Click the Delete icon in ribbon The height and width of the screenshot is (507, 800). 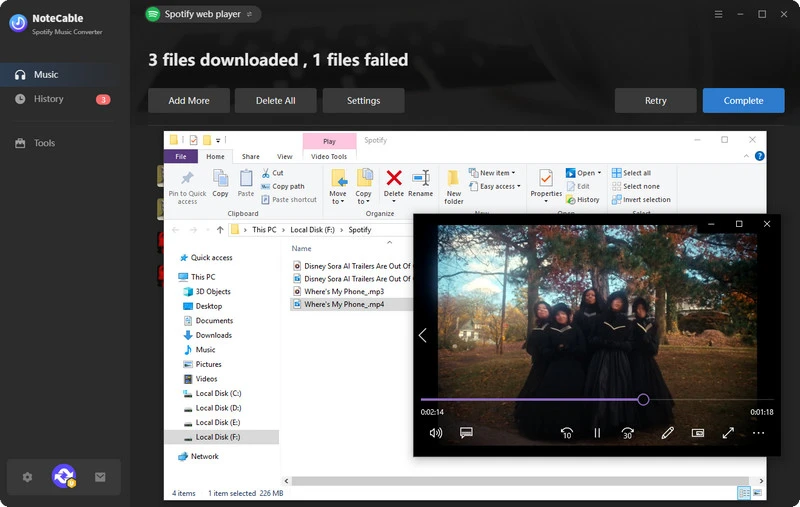(394, 183)
